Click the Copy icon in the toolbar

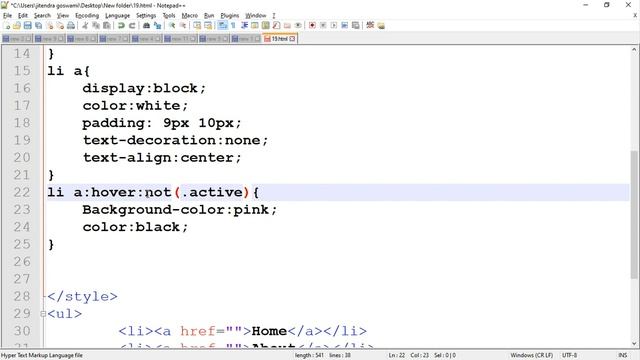96,26
